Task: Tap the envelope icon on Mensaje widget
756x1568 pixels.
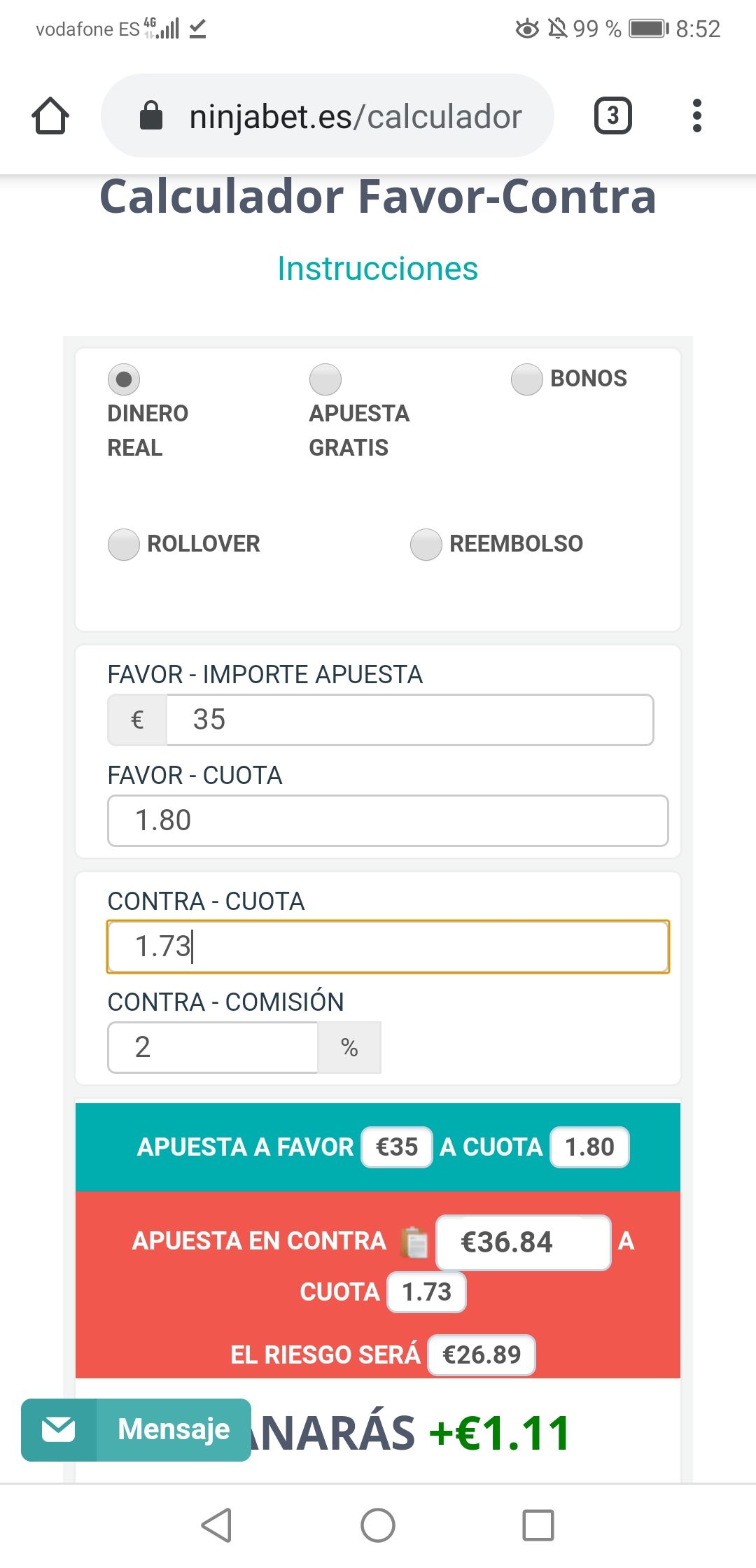Action: tap(58, 1429)
